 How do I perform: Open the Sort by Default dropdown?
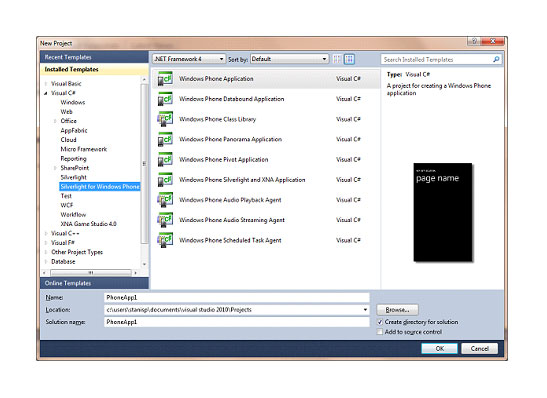click(x=290, y=59)
